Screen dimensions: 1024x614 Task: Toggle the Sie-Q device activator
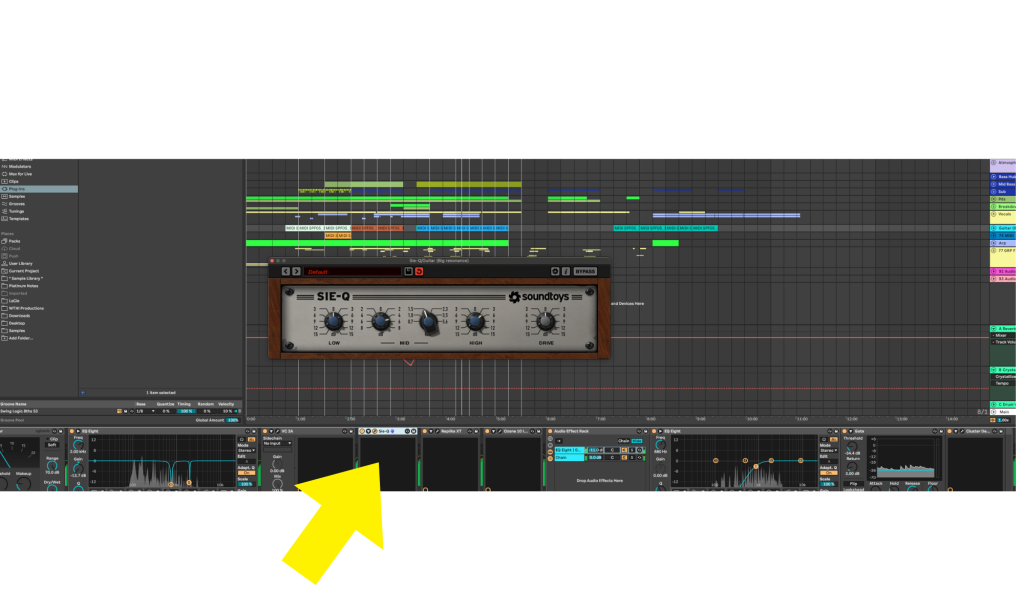[362, 431]
